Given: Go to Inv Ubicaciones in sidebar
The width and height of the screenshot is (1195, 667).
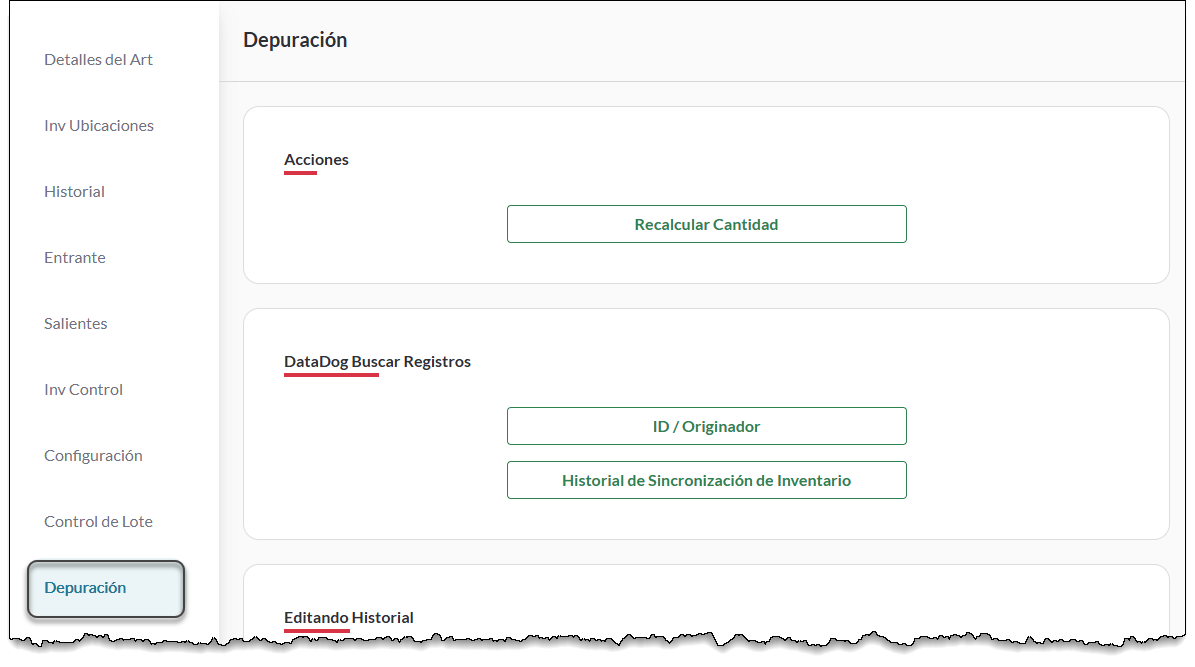Looking at the screenshot, I should click(98, 126).
